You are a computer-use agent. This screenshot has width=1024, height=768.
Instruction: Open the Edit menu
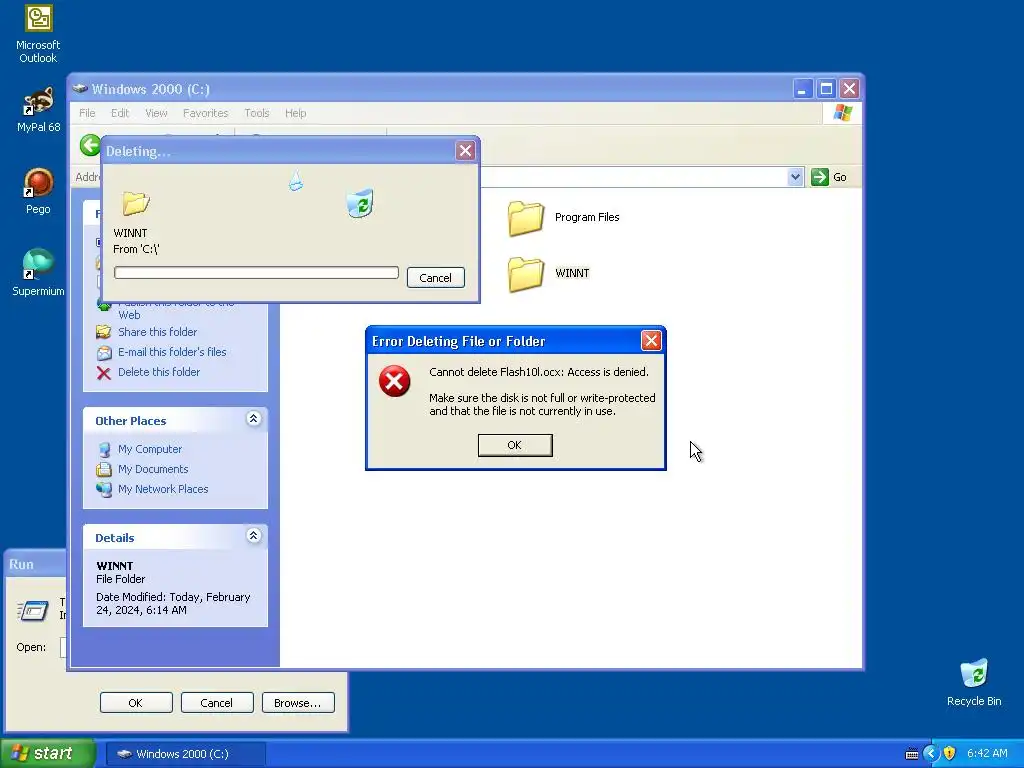[x=120, y=113]
